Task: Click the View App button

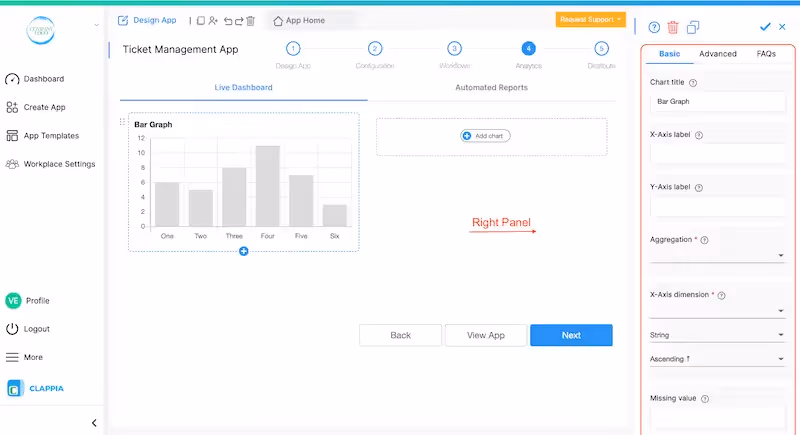Action: pos(486,335)
